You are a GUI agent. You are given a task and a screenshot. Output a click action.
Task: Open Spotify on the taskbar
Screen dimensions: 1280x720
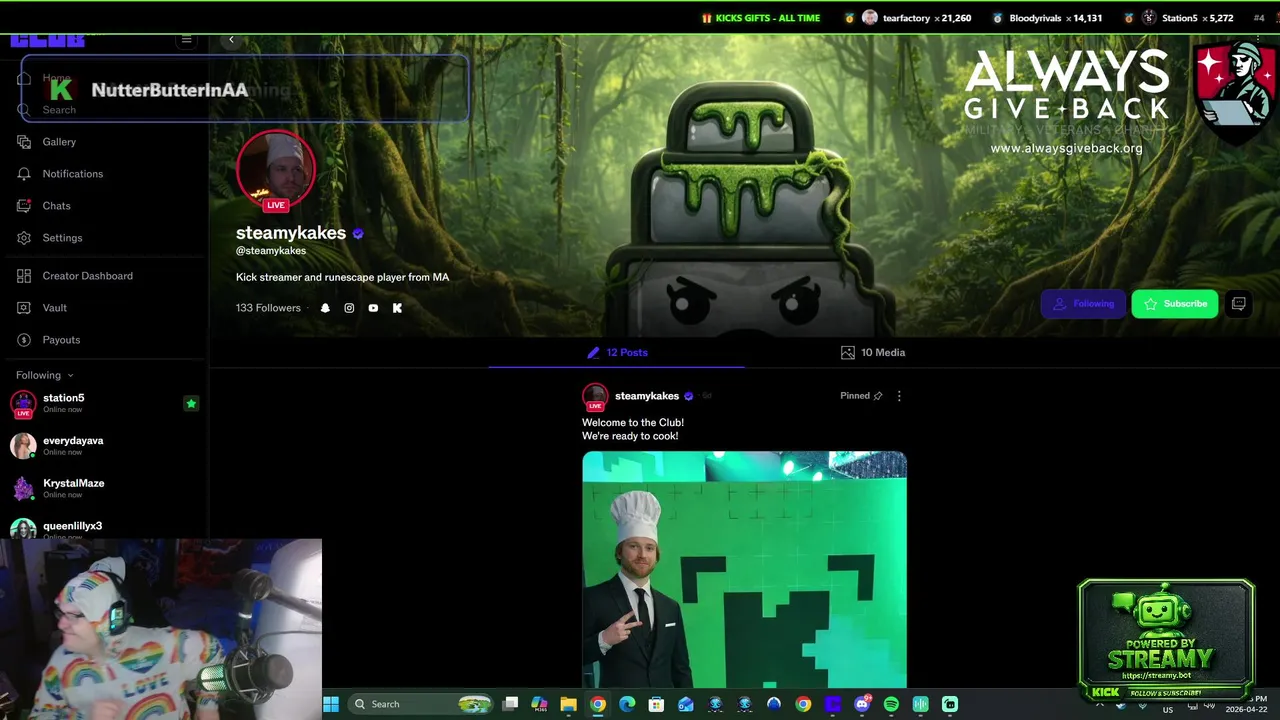[891, 704]
